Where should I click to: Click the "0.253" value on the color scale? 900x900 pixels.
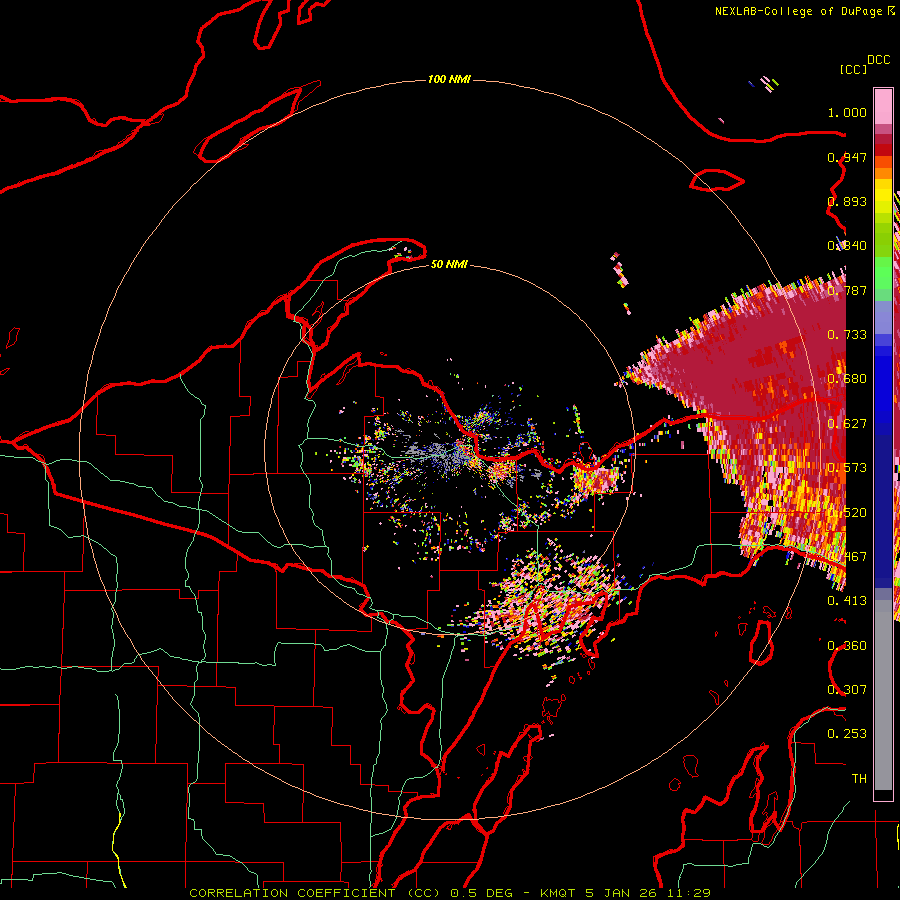pyautogui.click(x=847, y=734)
